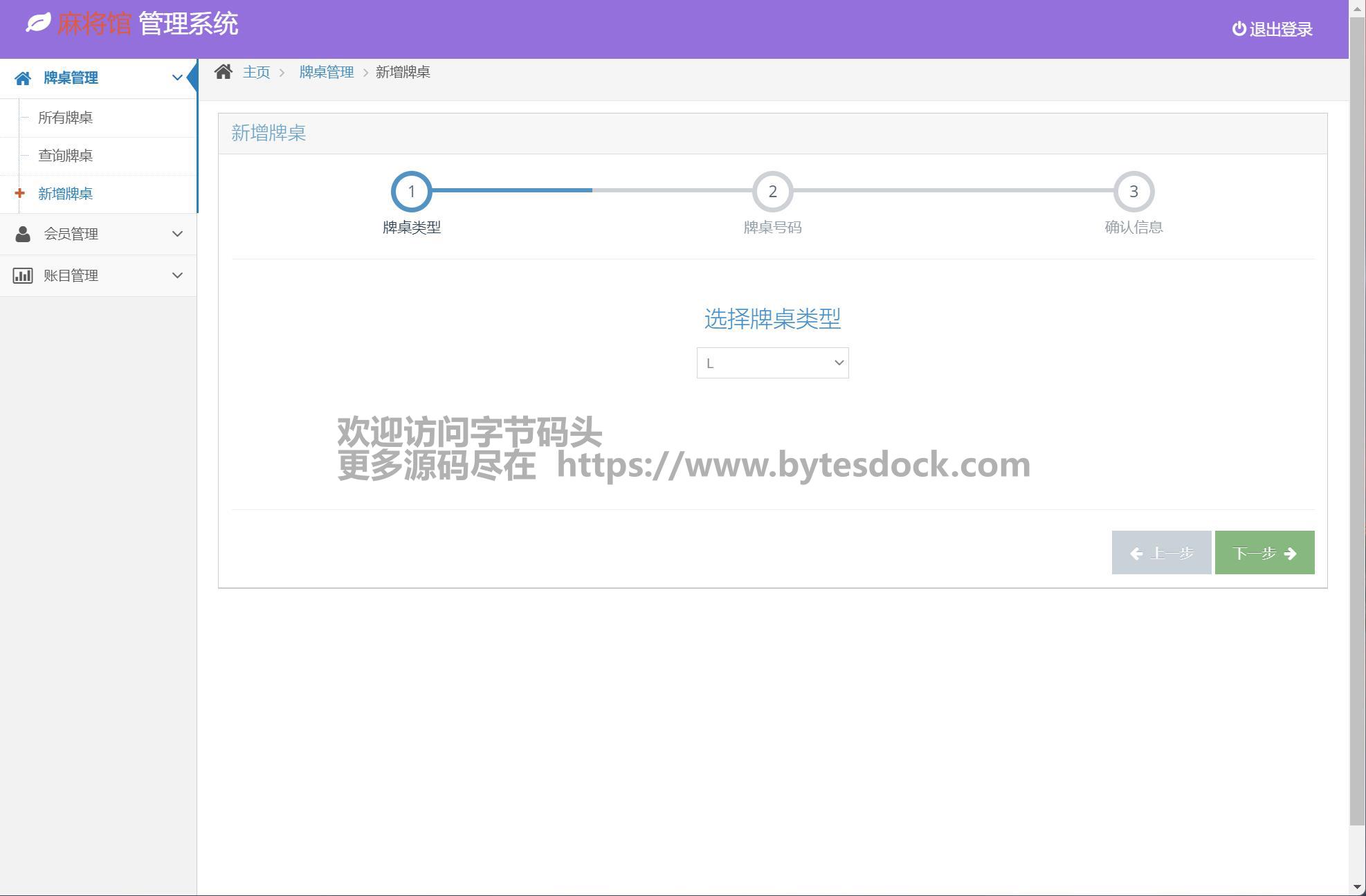This screenshot has height=896, width=1366.
Task: Expand the 账目管理 menu chevron
Action: click(x=177, y=275)
